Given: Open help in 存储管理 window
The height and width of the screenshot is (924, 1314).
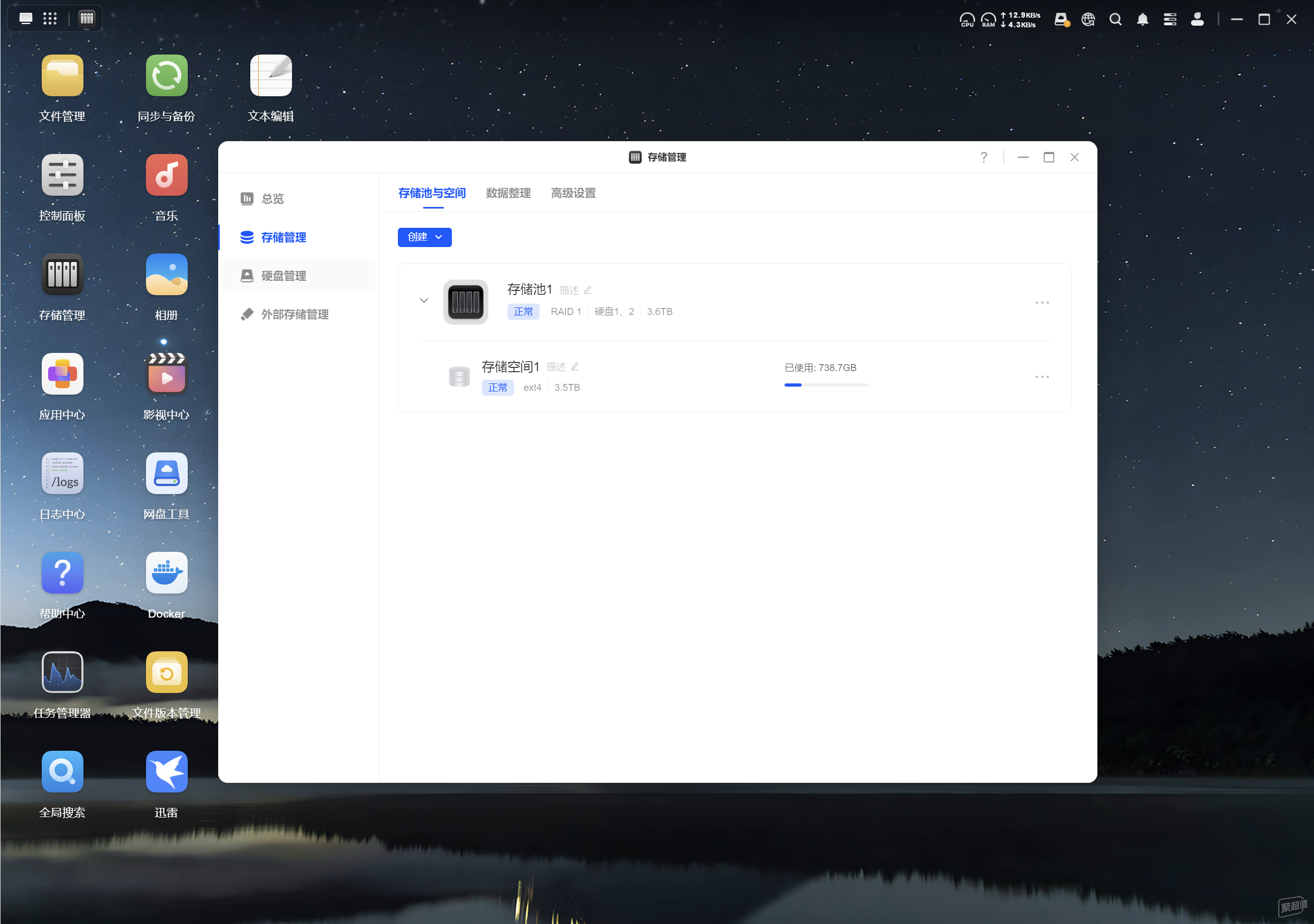Looking at the screenshot, I should (984, 157).
